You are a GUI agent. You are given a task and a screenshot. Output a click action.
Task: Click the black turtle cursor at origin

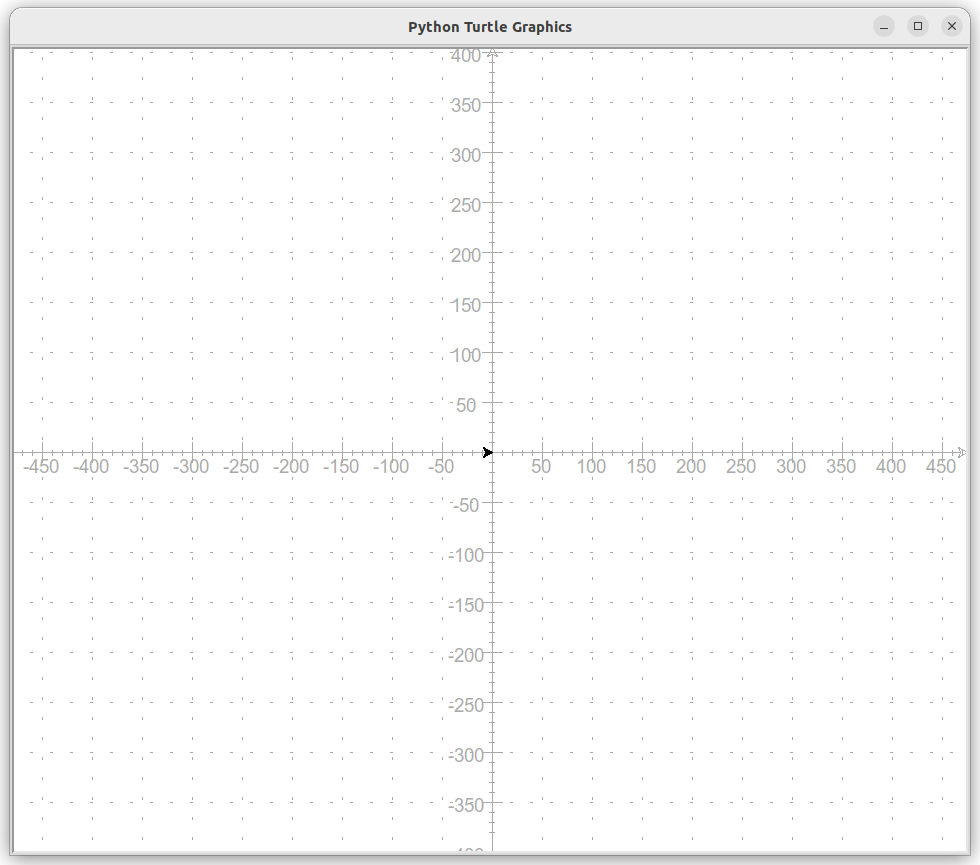(488, 452)
